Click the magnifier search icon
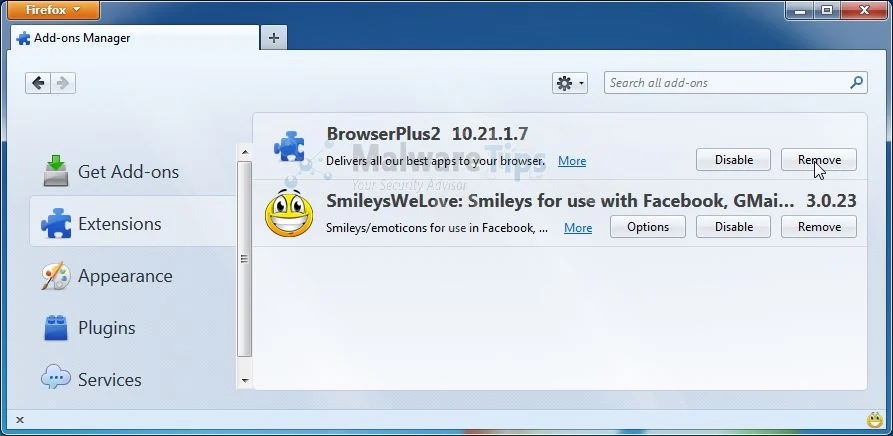 point(856,83)
